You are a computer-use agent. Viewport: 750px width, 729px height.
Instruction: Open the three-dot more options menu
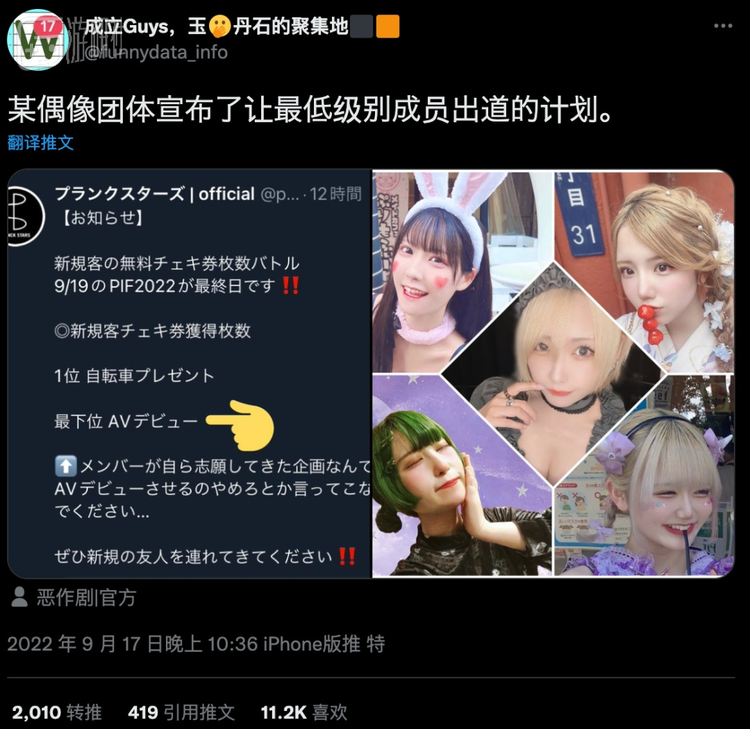coord(723,26)
